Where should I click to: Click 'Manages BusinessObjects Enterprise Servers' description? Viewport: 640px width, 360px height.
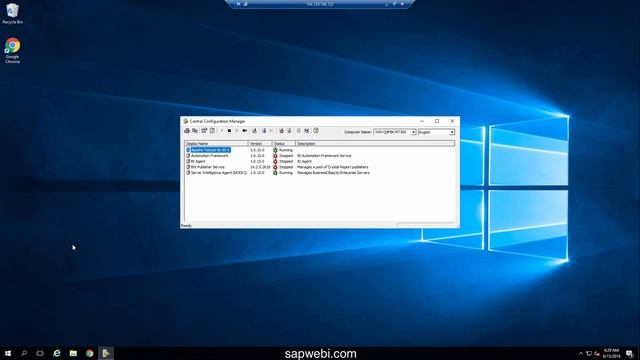[x=333, y=173]
